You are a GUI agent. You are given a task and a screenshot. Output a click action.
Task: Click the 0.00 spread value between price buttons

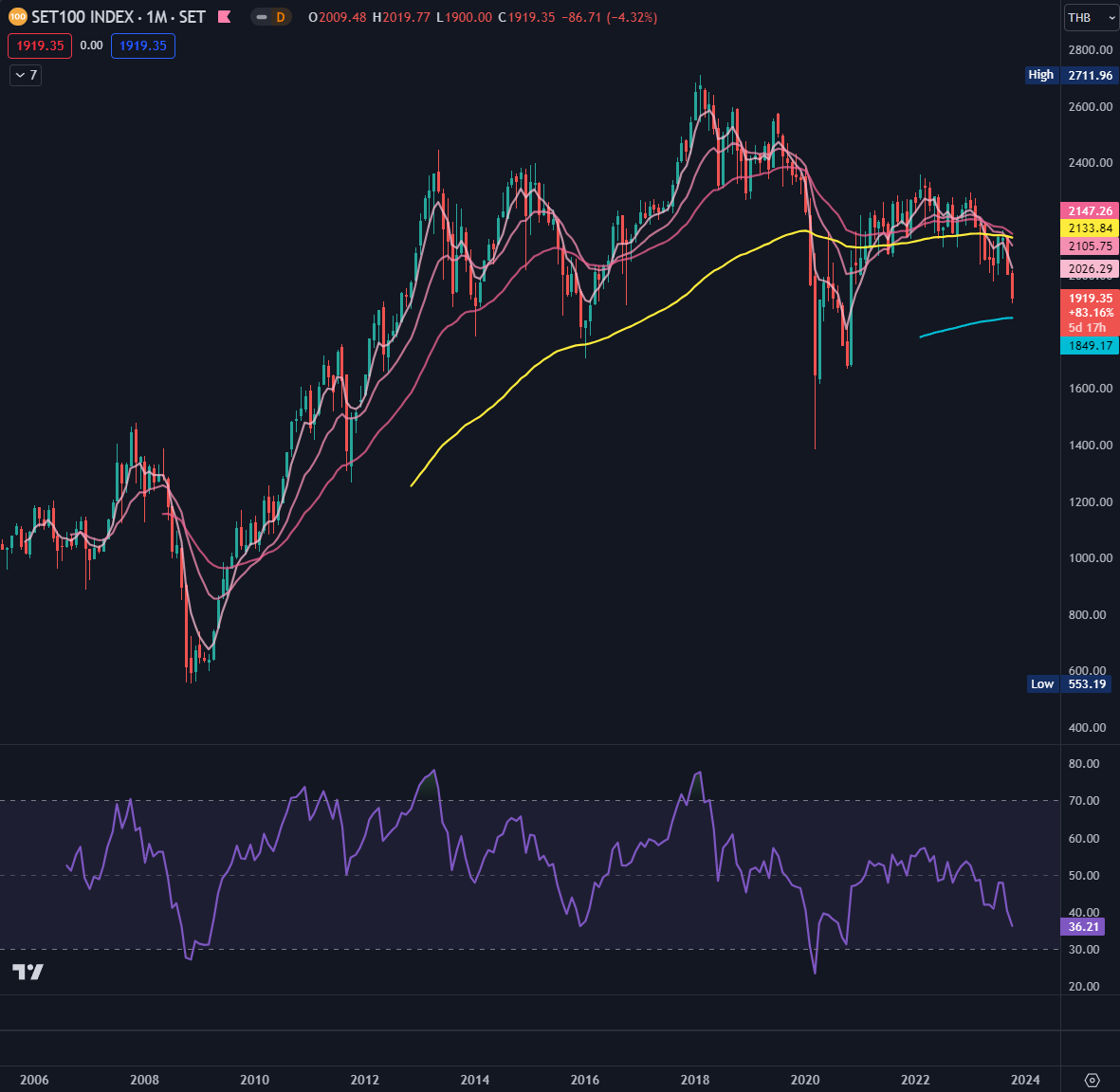pyautogui.click(x=91, y=45)
